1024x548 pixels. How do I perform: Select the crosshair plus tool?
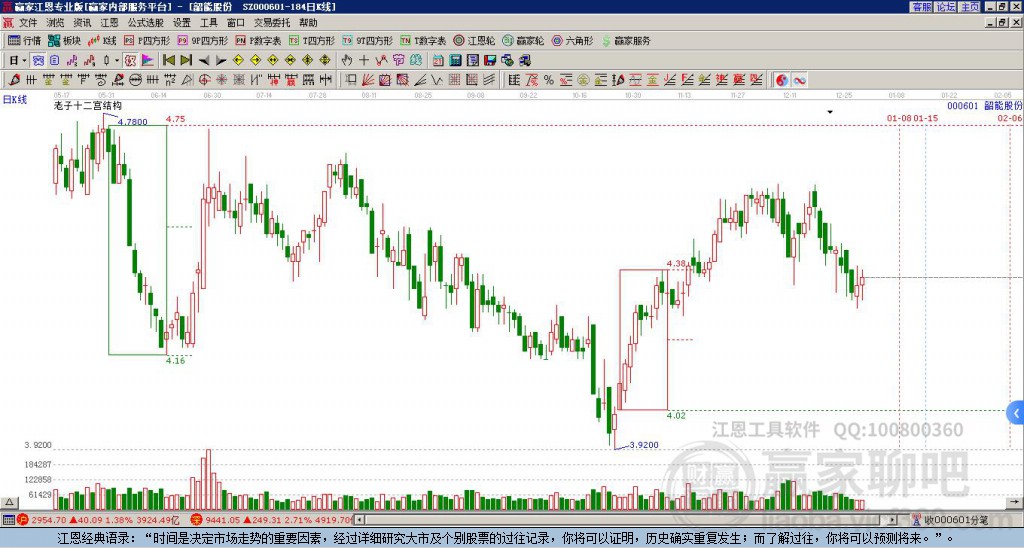point(364,61)
